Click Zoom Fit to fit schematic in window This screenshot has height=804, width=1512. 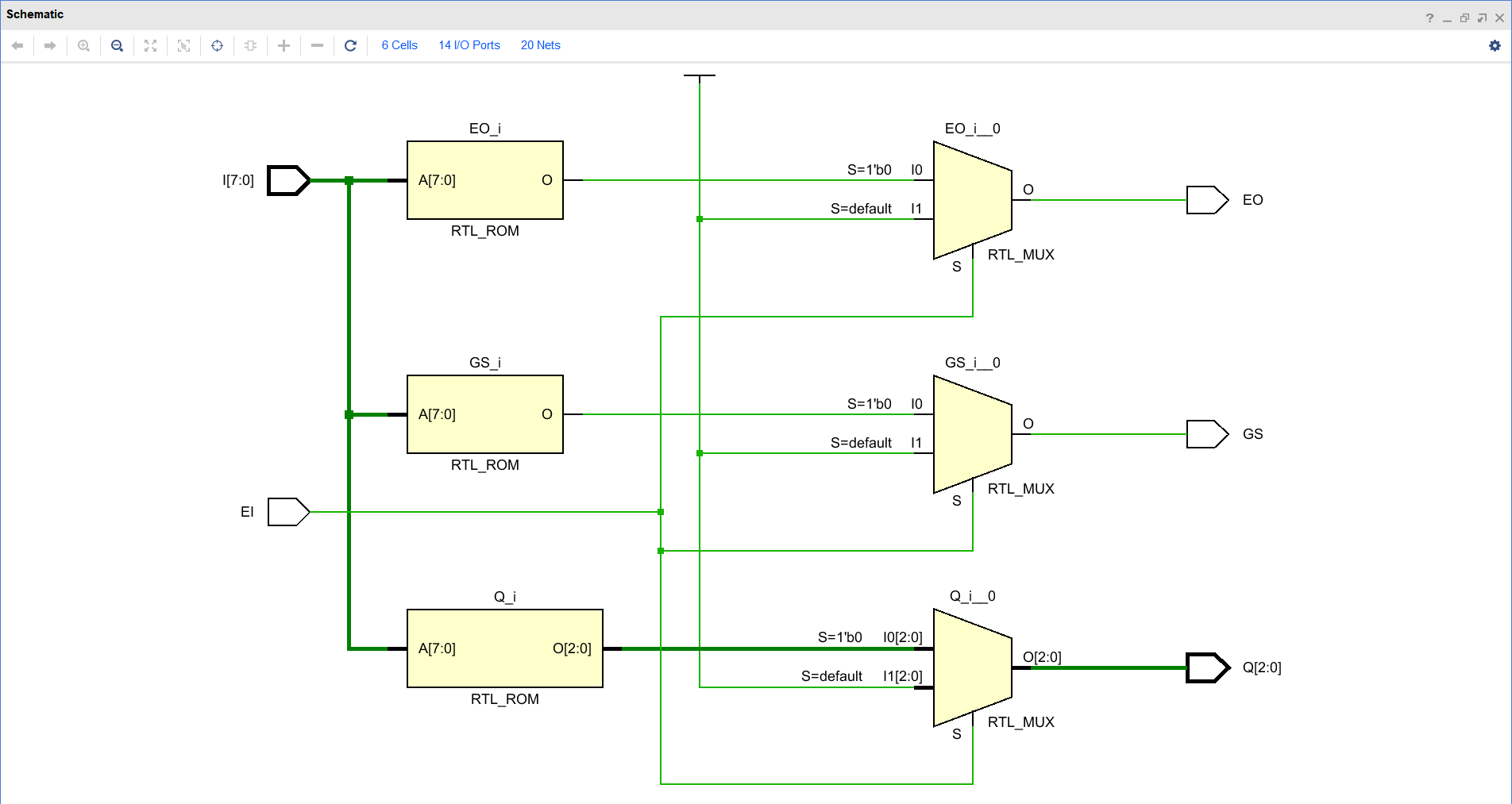[x=150, y=45]
